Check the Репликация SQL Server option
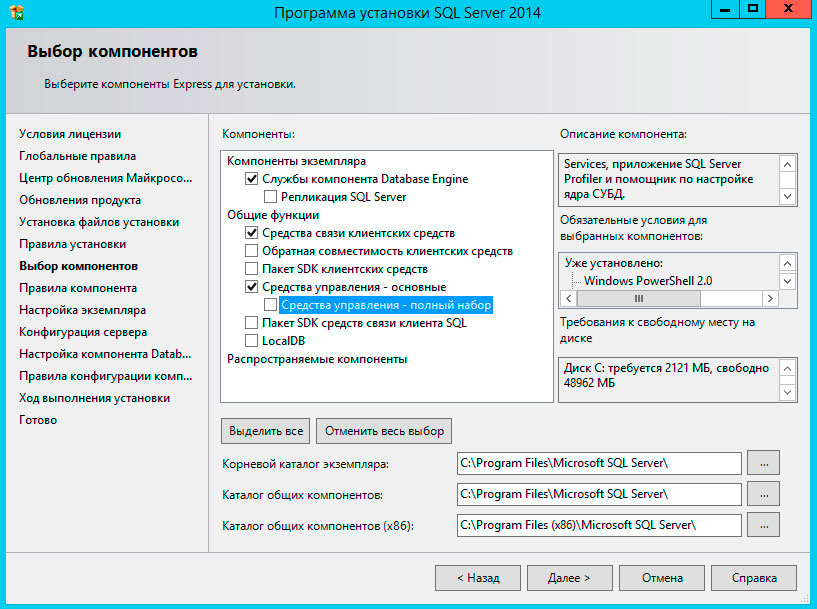The width and height of the screenshot is (817, 609). point(270,197)
